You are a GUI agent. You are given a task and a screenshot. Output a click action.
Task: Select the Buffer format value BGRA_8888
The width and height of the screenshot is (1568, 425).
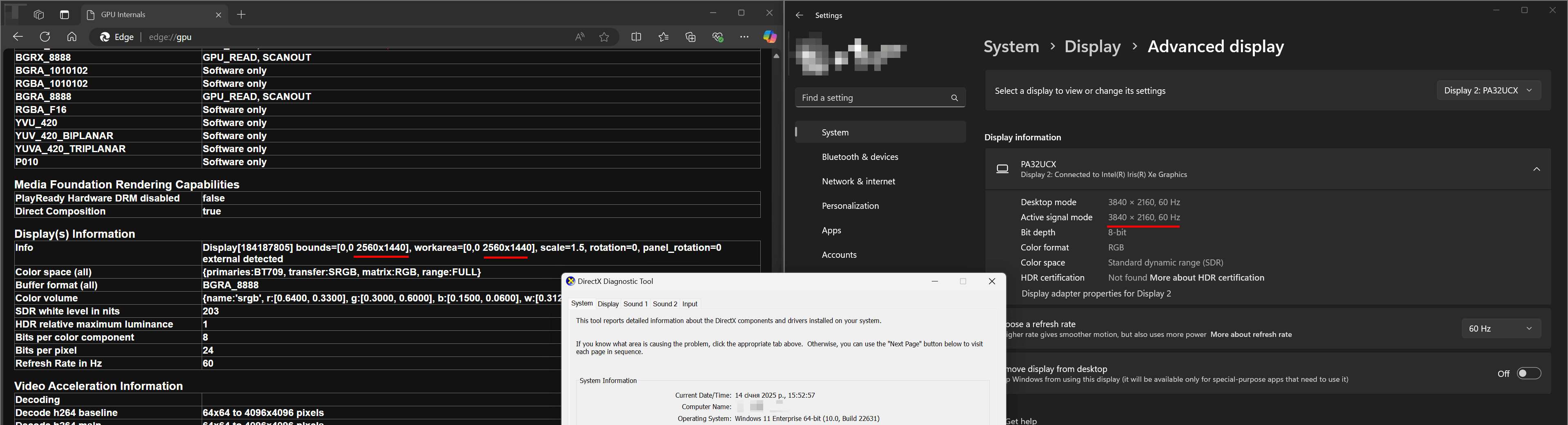click(x=231, y=285)
